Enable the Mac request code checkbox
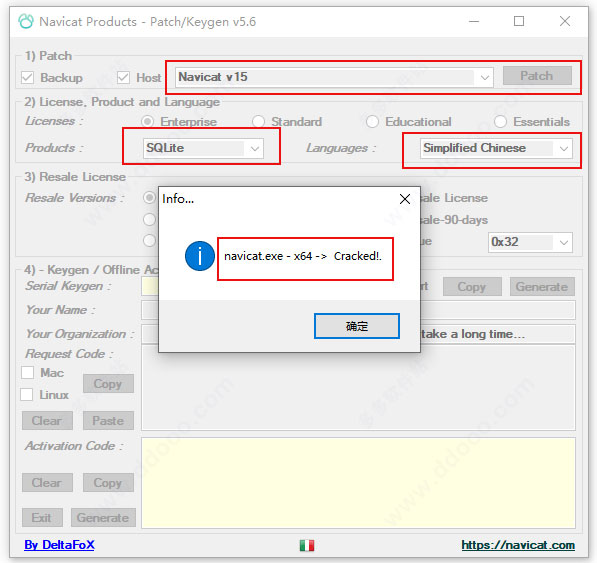Image resolution: width=597 pixels, height=563 pixels. pyautogui.click(x=27, y=372)
